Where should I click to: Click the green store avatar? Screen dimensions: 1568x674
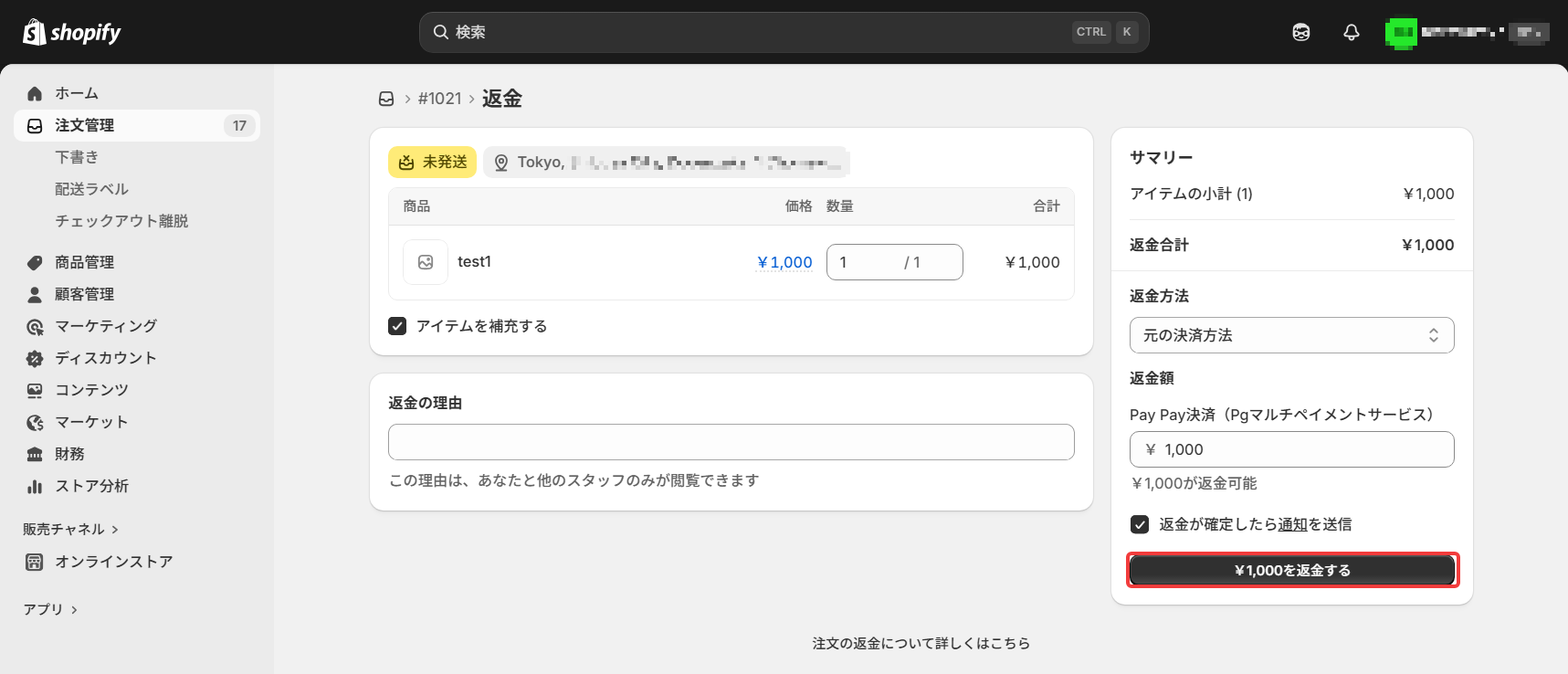(x=1401, y=33)
